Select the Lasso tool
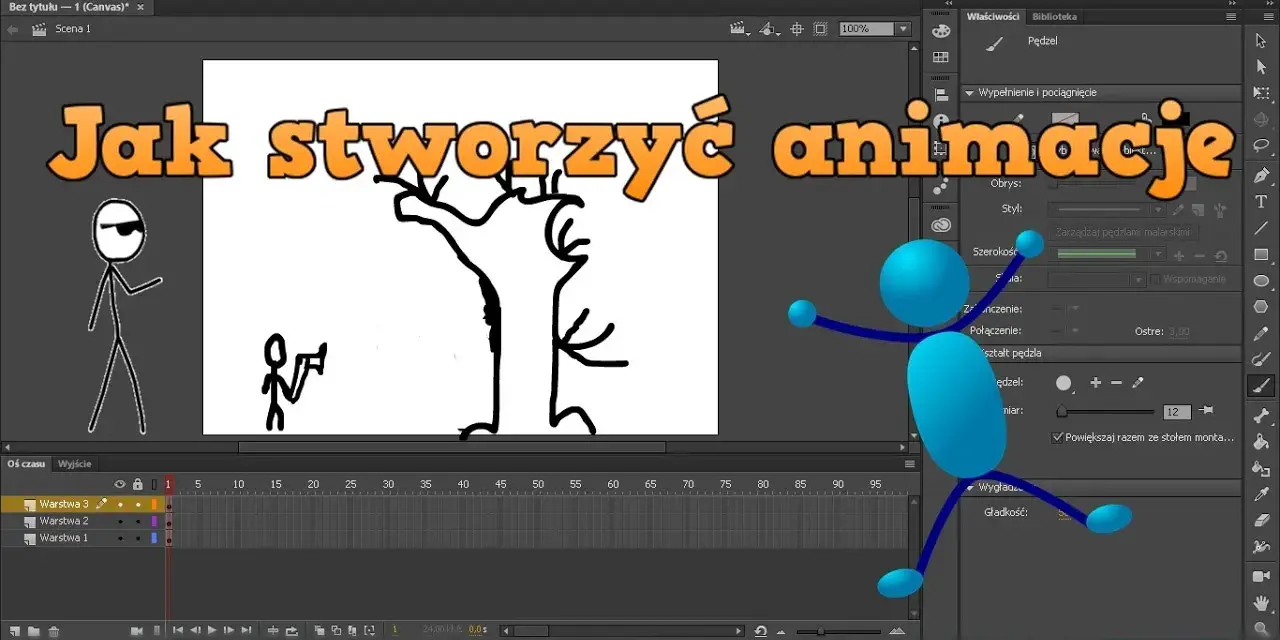 point(1261,145)
